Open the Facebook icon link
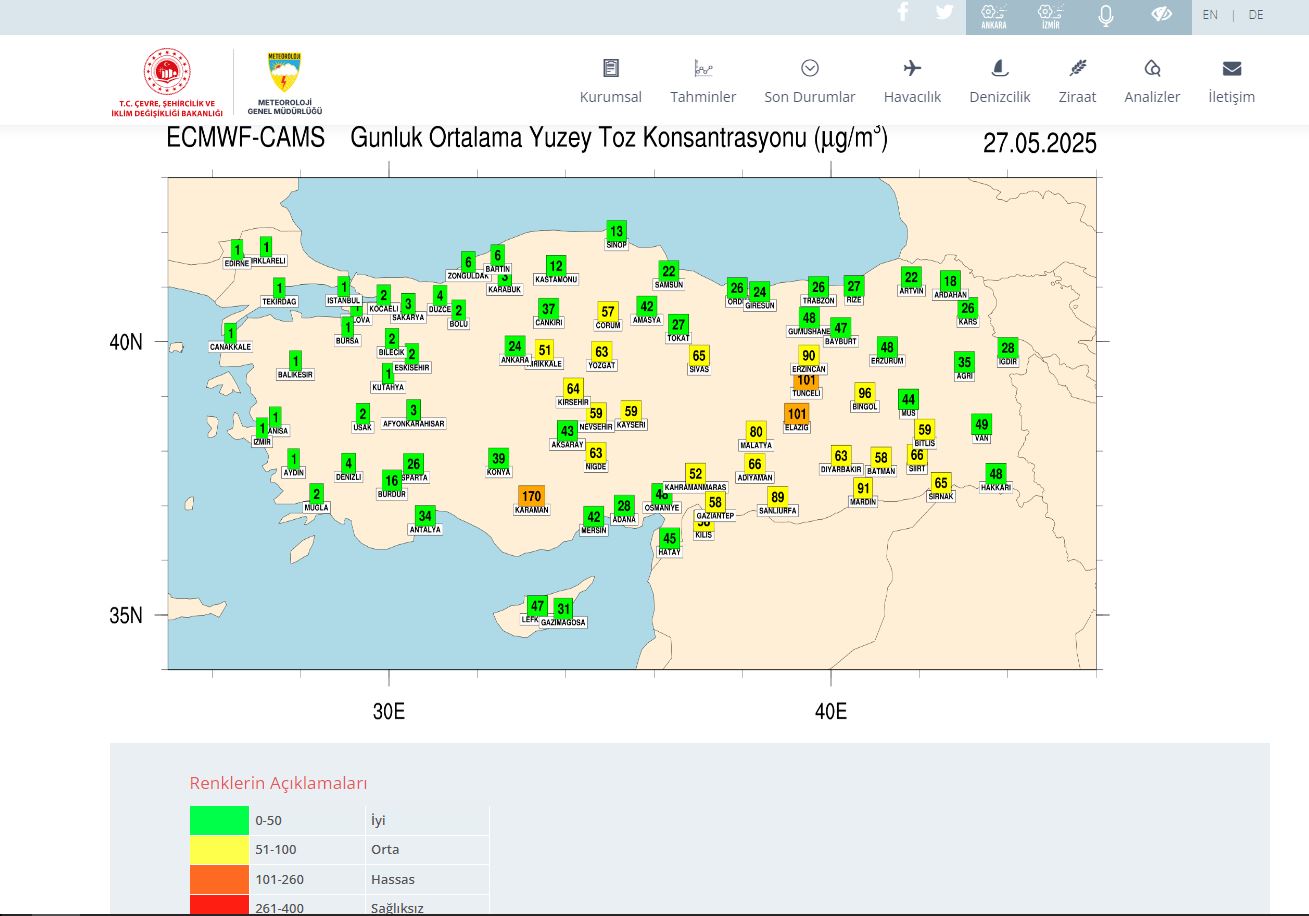The image size is (1309, 916). pos(903,12)
